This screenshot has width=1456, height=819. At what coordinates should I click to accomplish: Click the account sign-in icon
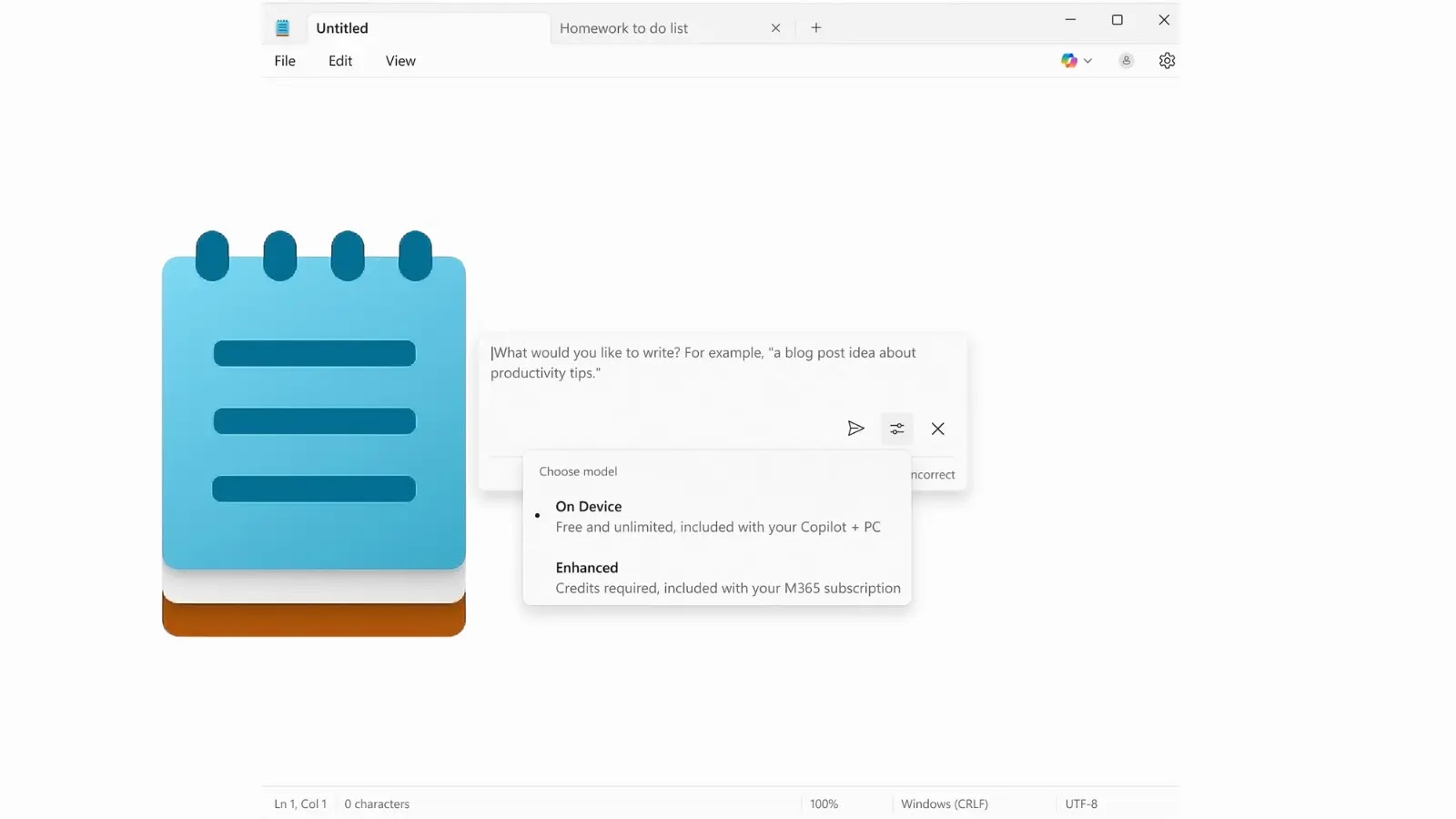[x=1126, y=60]
